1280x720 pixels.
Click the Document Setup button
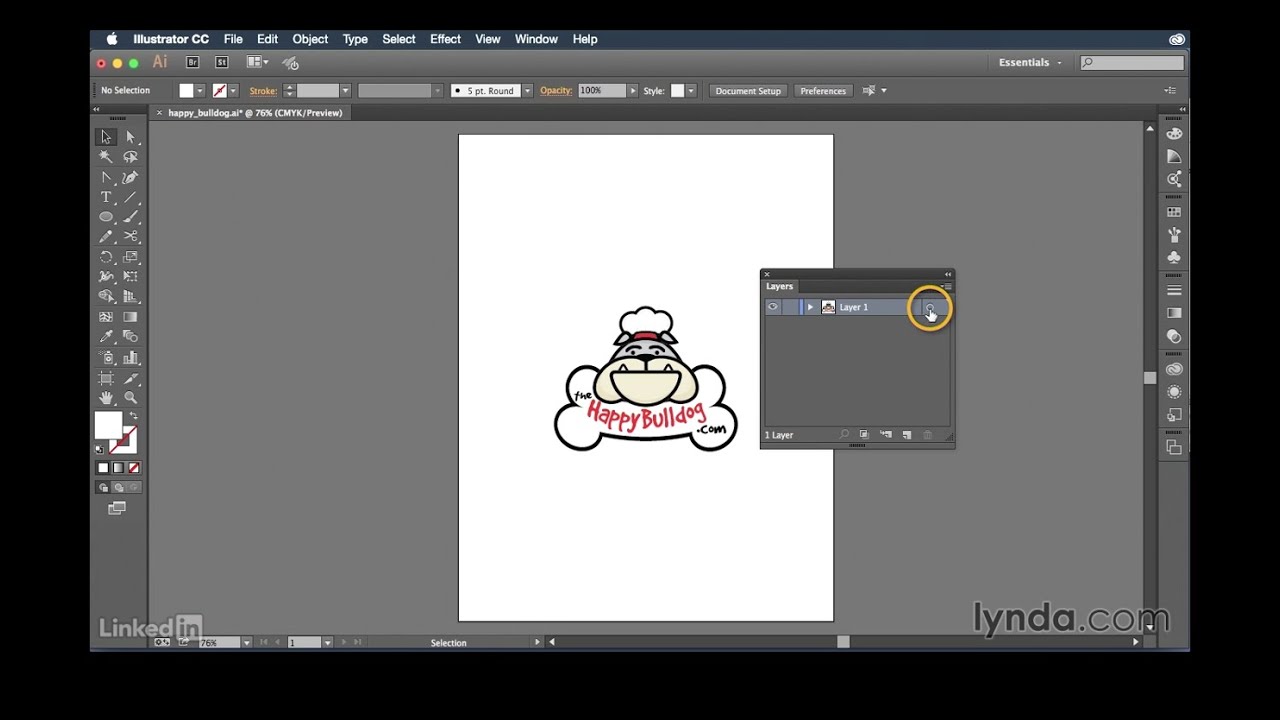(x=748, y=91)
